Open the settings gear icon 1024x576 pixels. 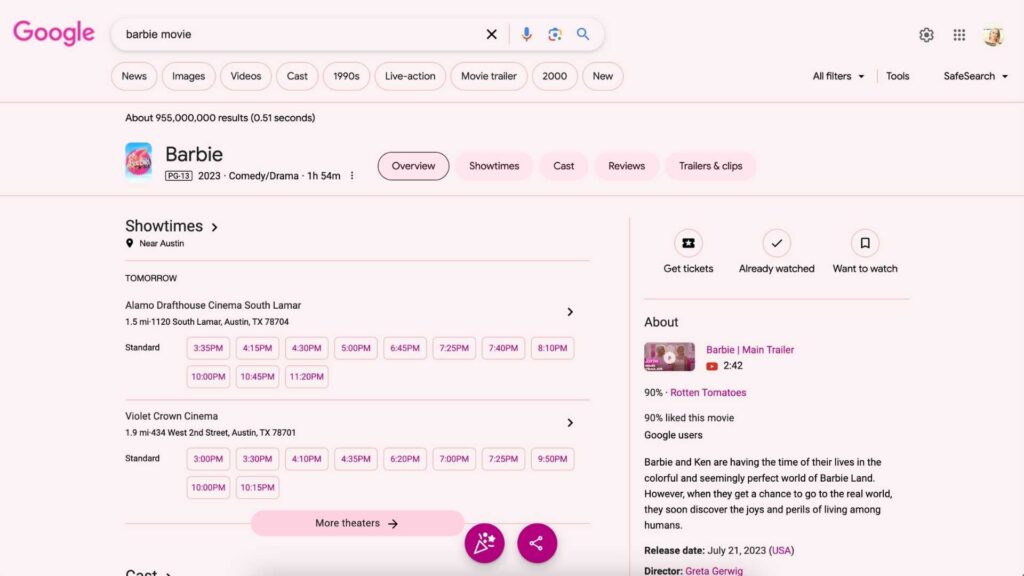click(x=926, y=35)
